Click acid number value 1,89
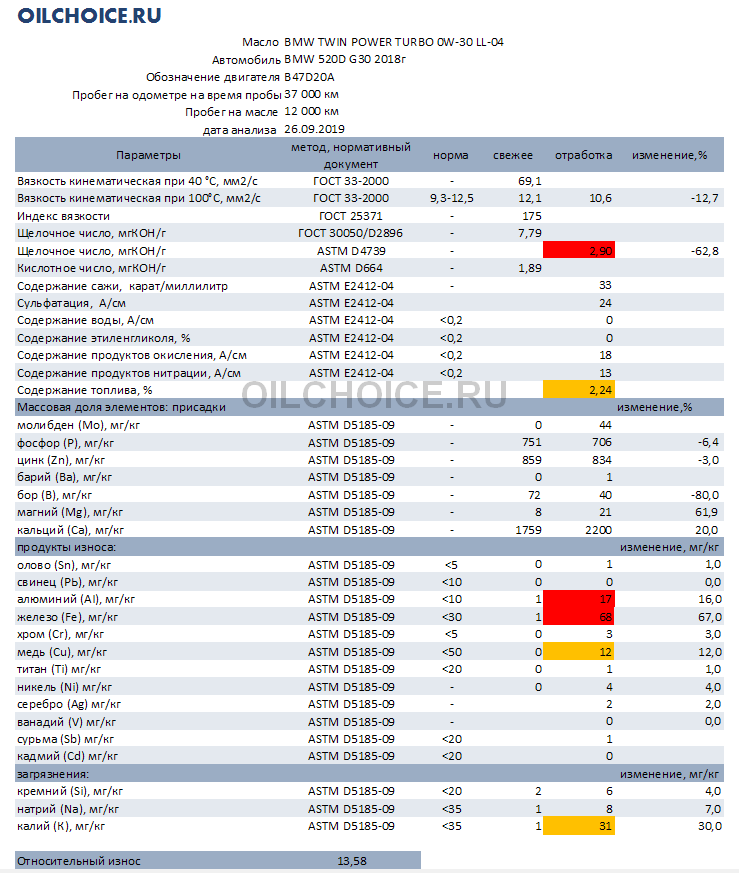739x873 pixels. click(530, 268)
